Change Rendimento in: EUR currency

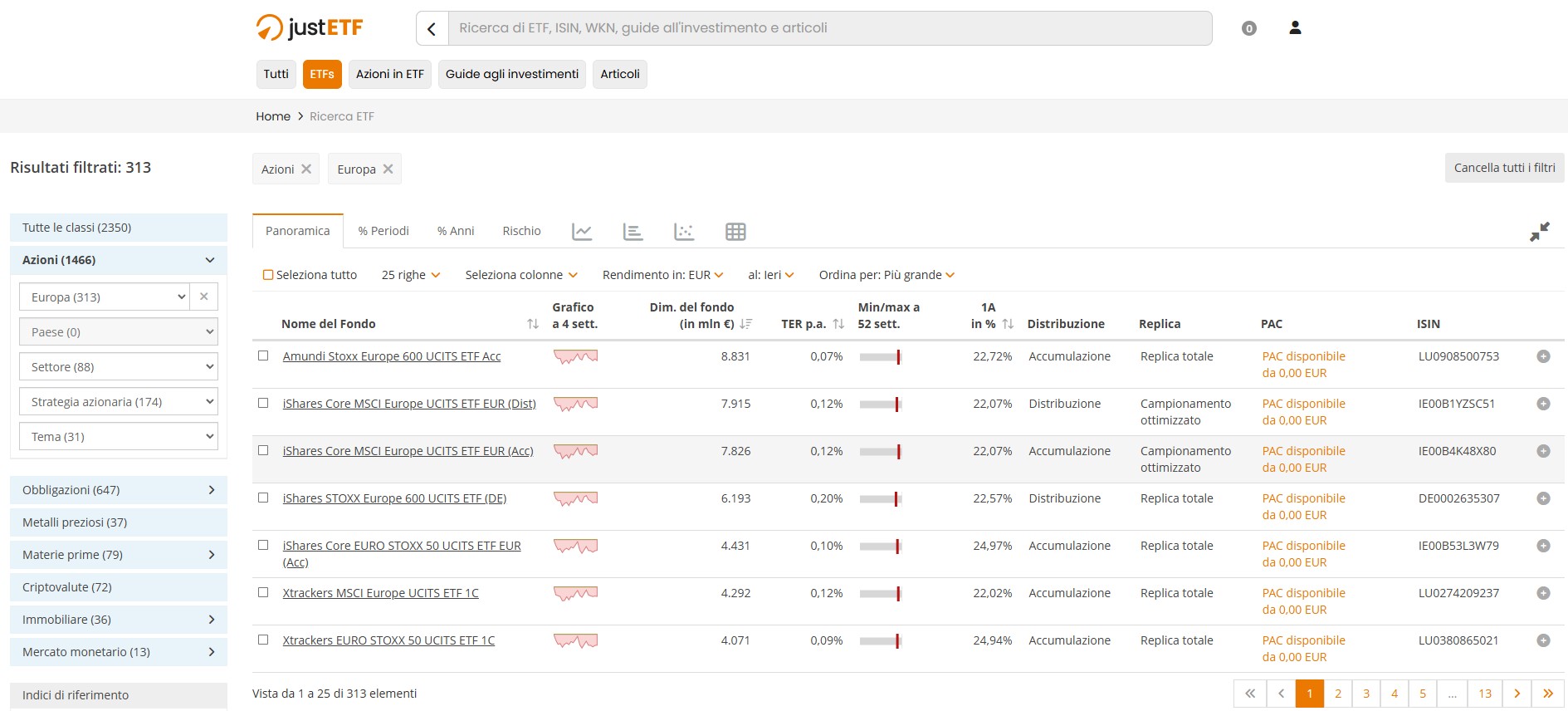point(663,275)
